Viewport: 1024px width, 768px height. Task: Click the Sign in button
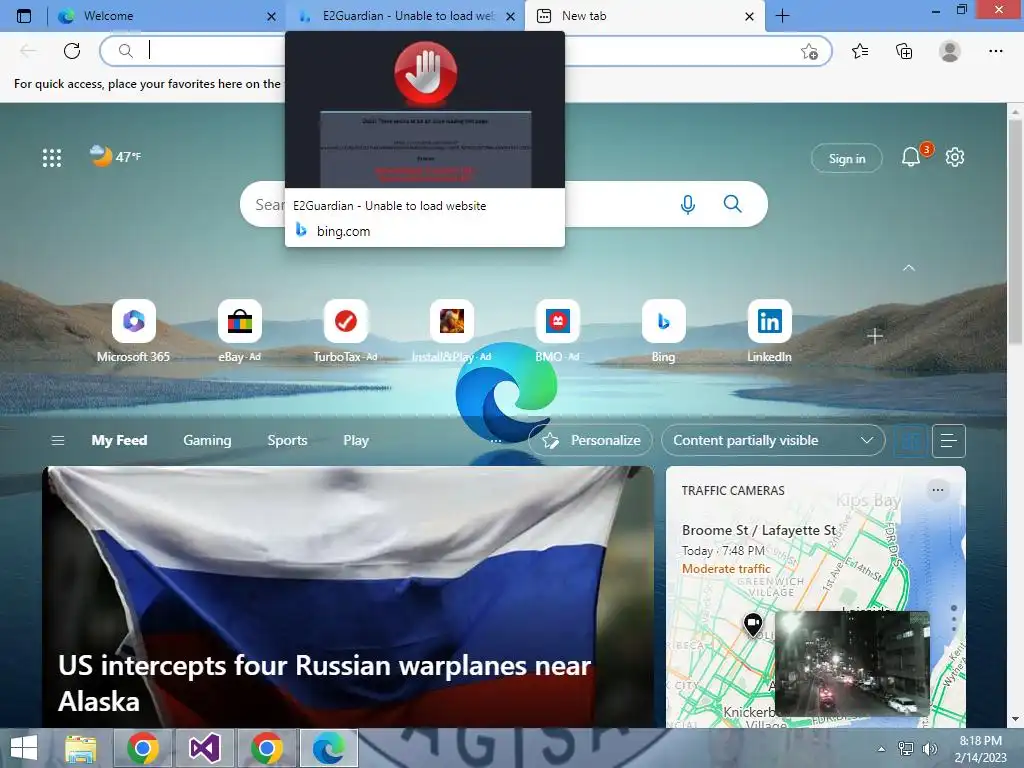point(846,158)
